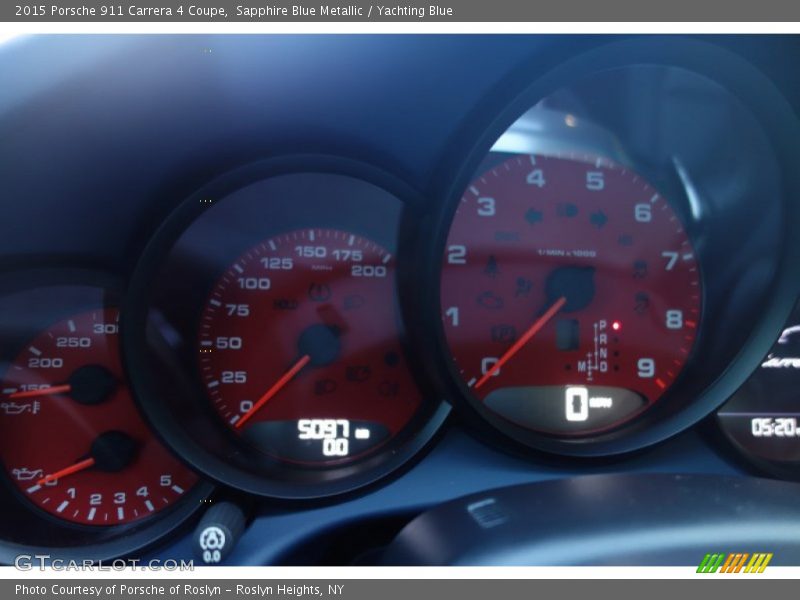Viewport: 800px width, 600px height.
Task: Click the 75 mark on the speedometer
Action: 237,310
